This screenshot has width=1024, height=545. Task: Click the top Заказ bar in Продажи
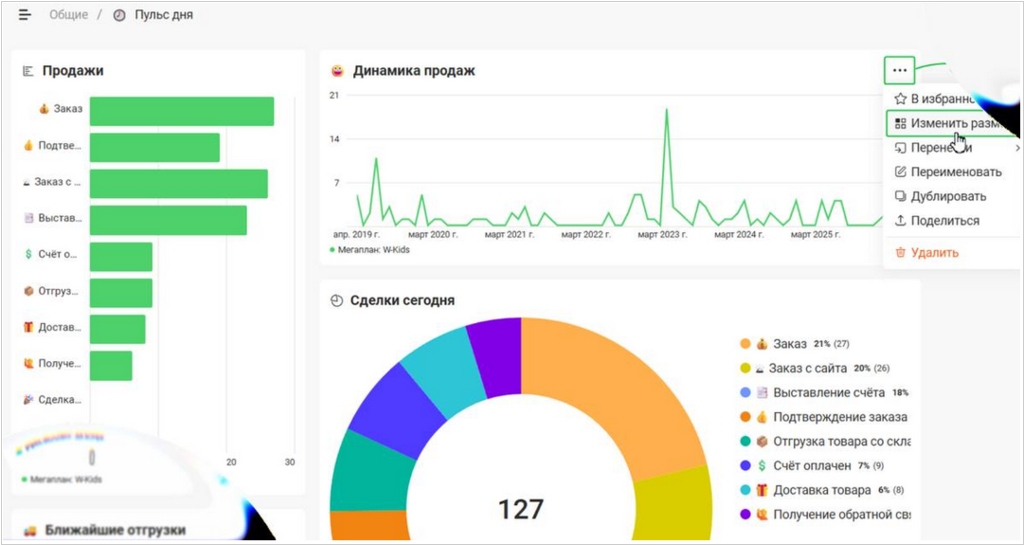point(181,111)
